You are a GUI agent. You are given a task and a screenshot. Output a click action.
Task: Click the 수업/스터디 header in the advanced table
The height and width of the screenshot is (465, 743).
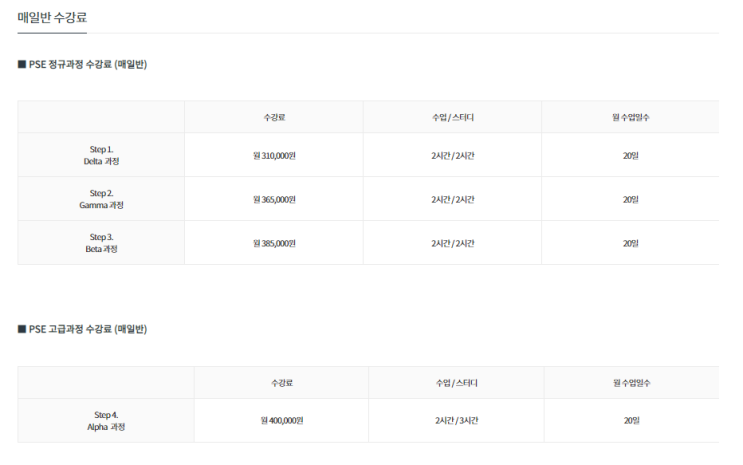click(457, 383)
